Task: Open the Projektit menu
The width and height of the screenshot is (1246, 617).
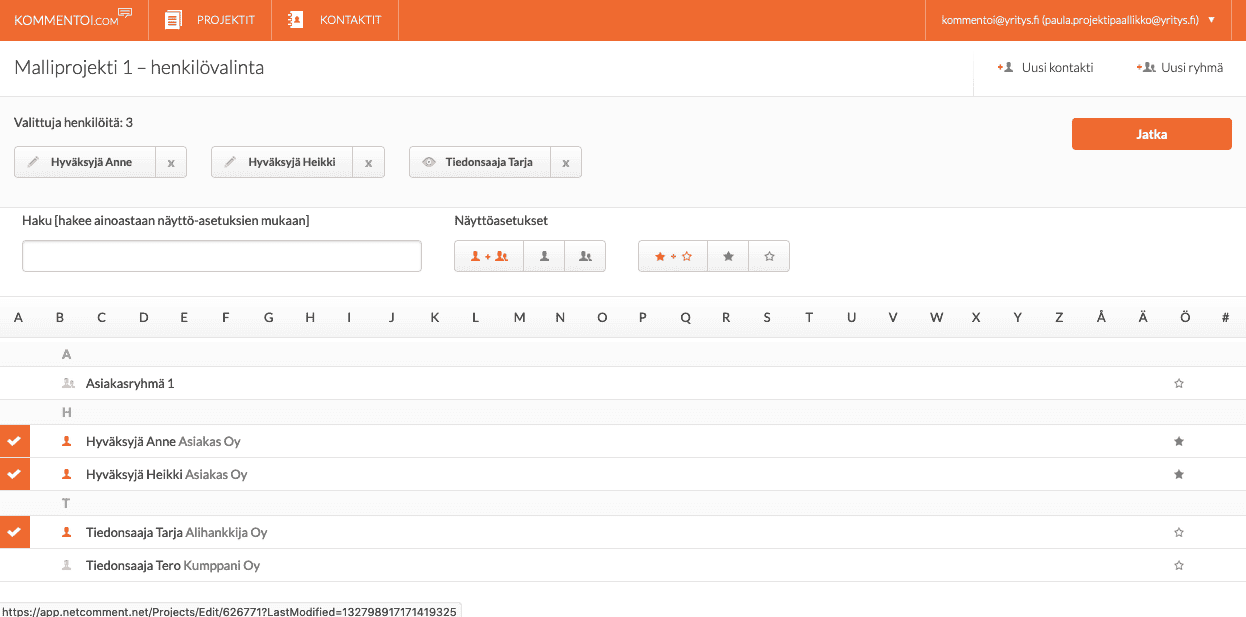Action: [210, 20]
